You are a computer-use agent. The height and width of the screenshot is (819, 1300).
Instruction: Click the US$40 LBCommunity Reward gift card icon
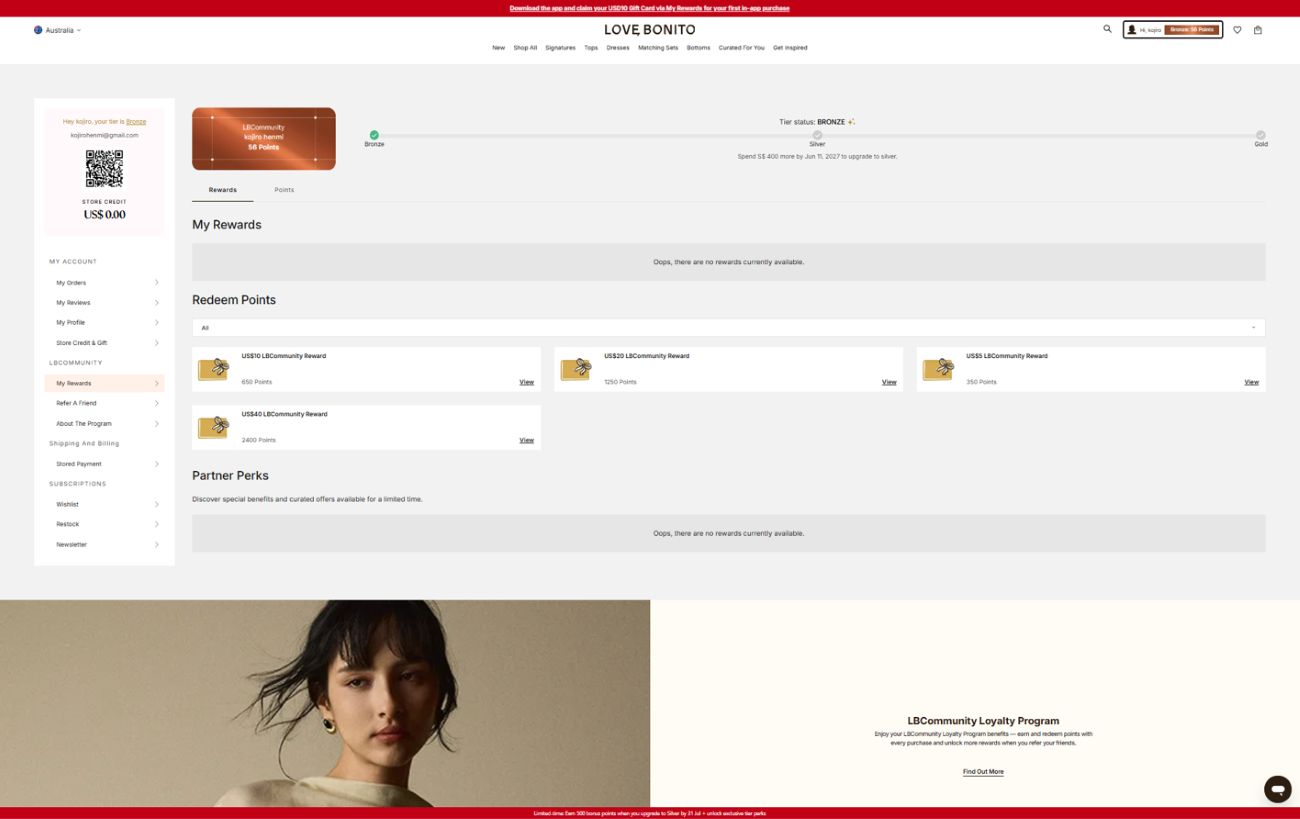214,427
